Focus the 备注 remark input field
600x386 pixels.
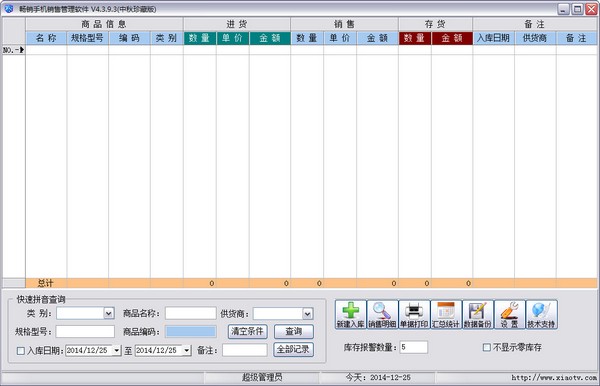(x=245, y=350)
